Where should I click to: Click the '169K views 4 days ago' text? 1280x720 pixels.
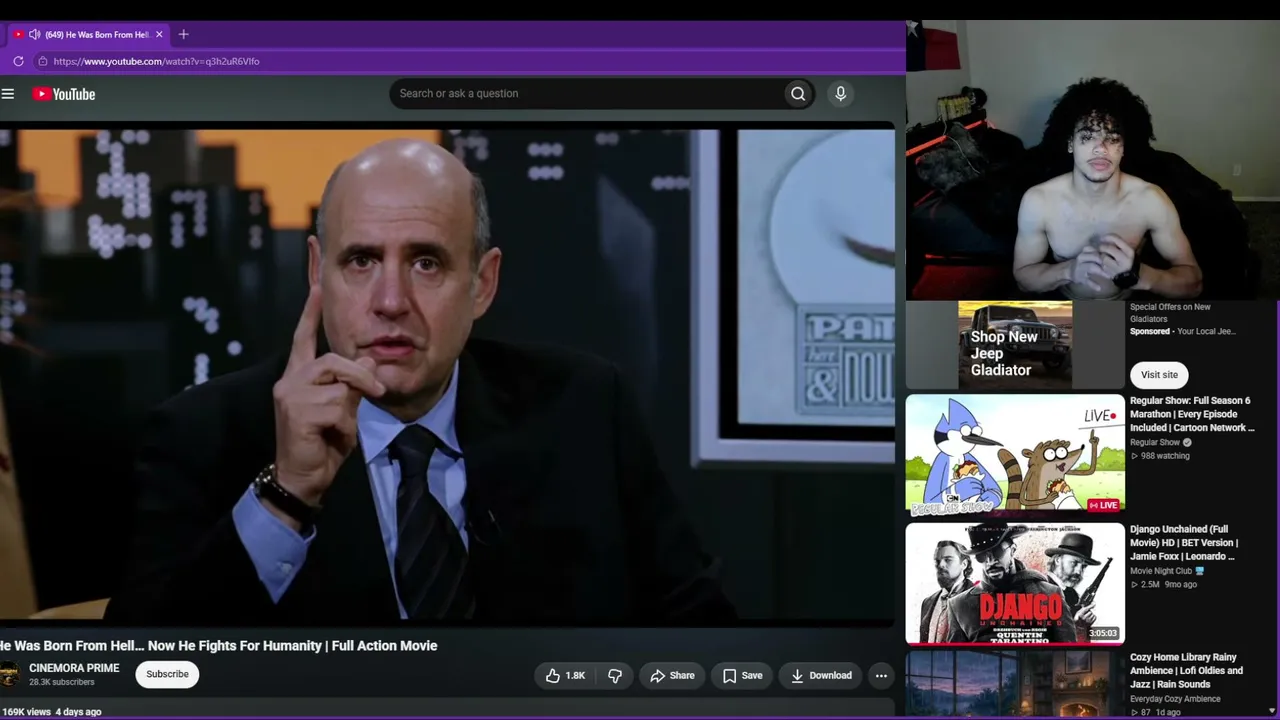pyautogui.click(x=51, y=712)
